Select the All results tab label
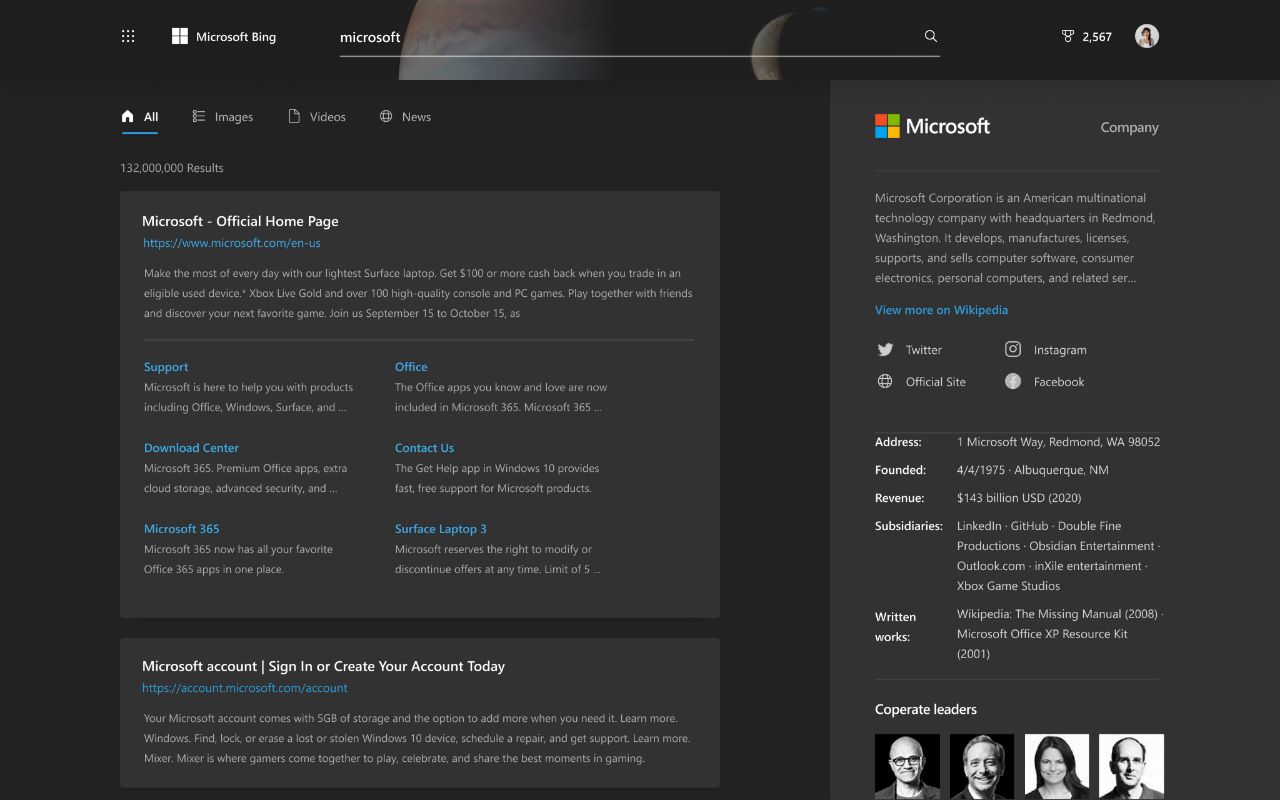The image size is (1280, 800). point(151,117)
